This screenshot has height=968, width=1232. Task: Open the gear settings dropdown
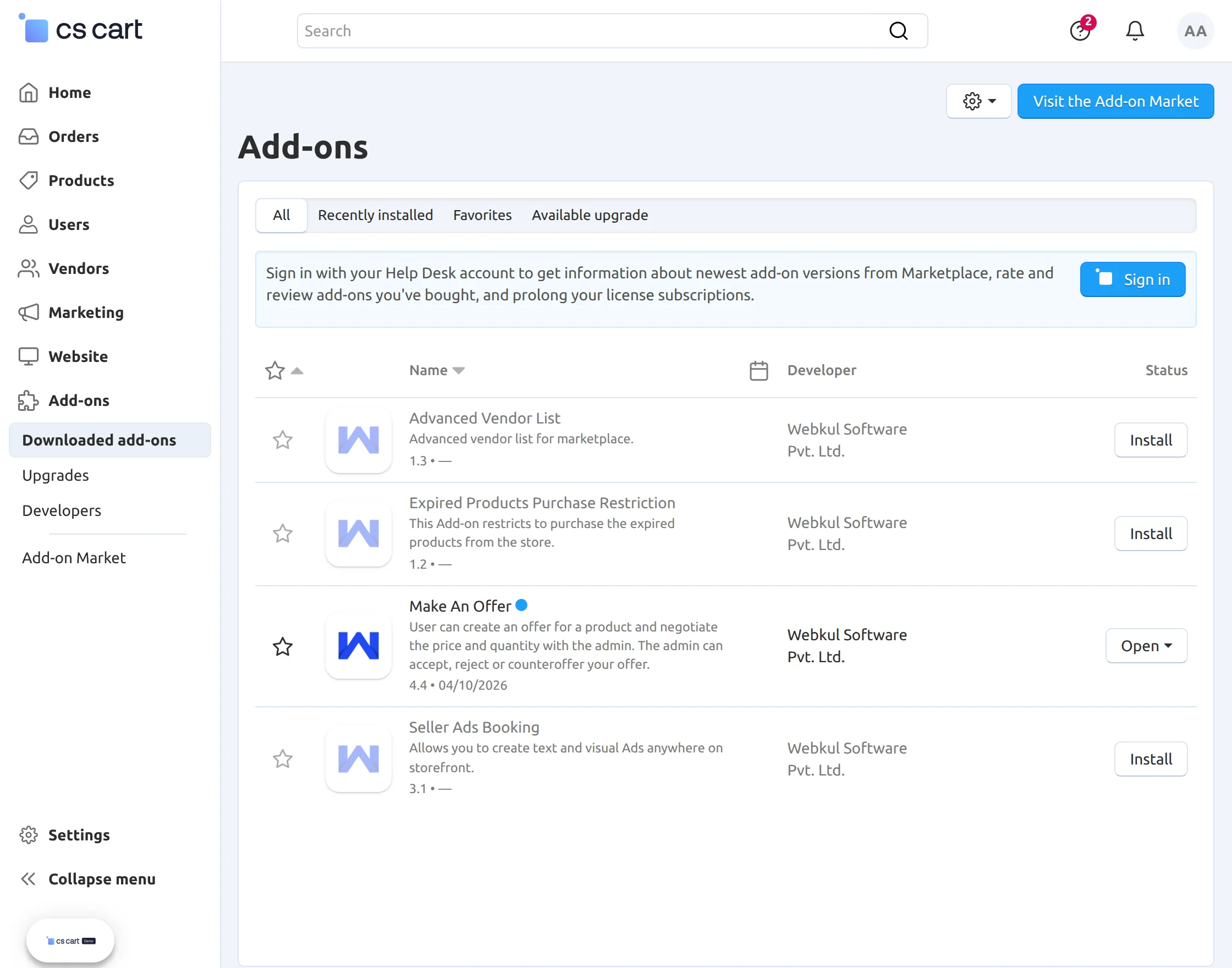(978, 101)
